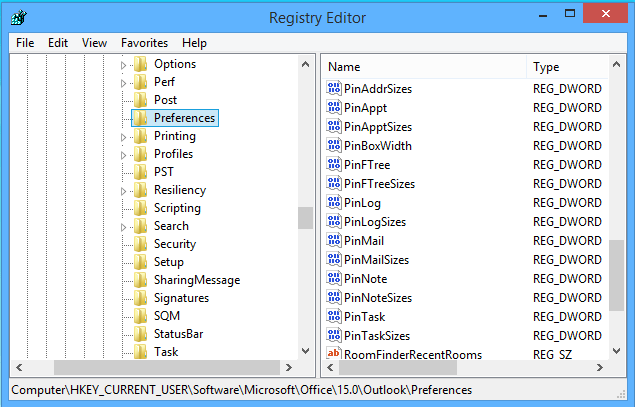Expand the Profiles key
The width and height of the screenshot is (635, 407).
[x=124, y=155]
